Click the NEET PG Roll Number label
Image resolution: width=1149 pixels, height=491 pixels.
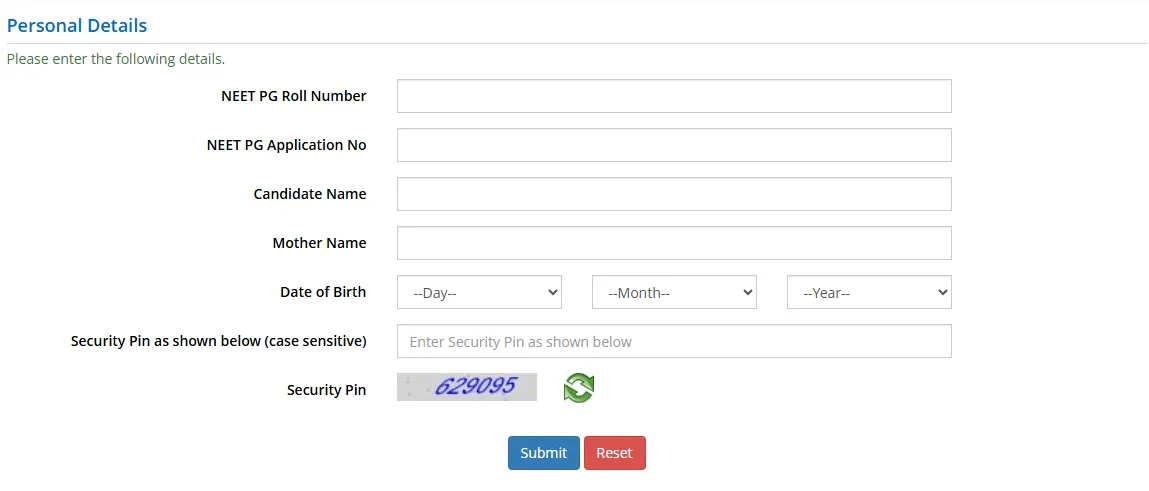[x=293, y=96]
